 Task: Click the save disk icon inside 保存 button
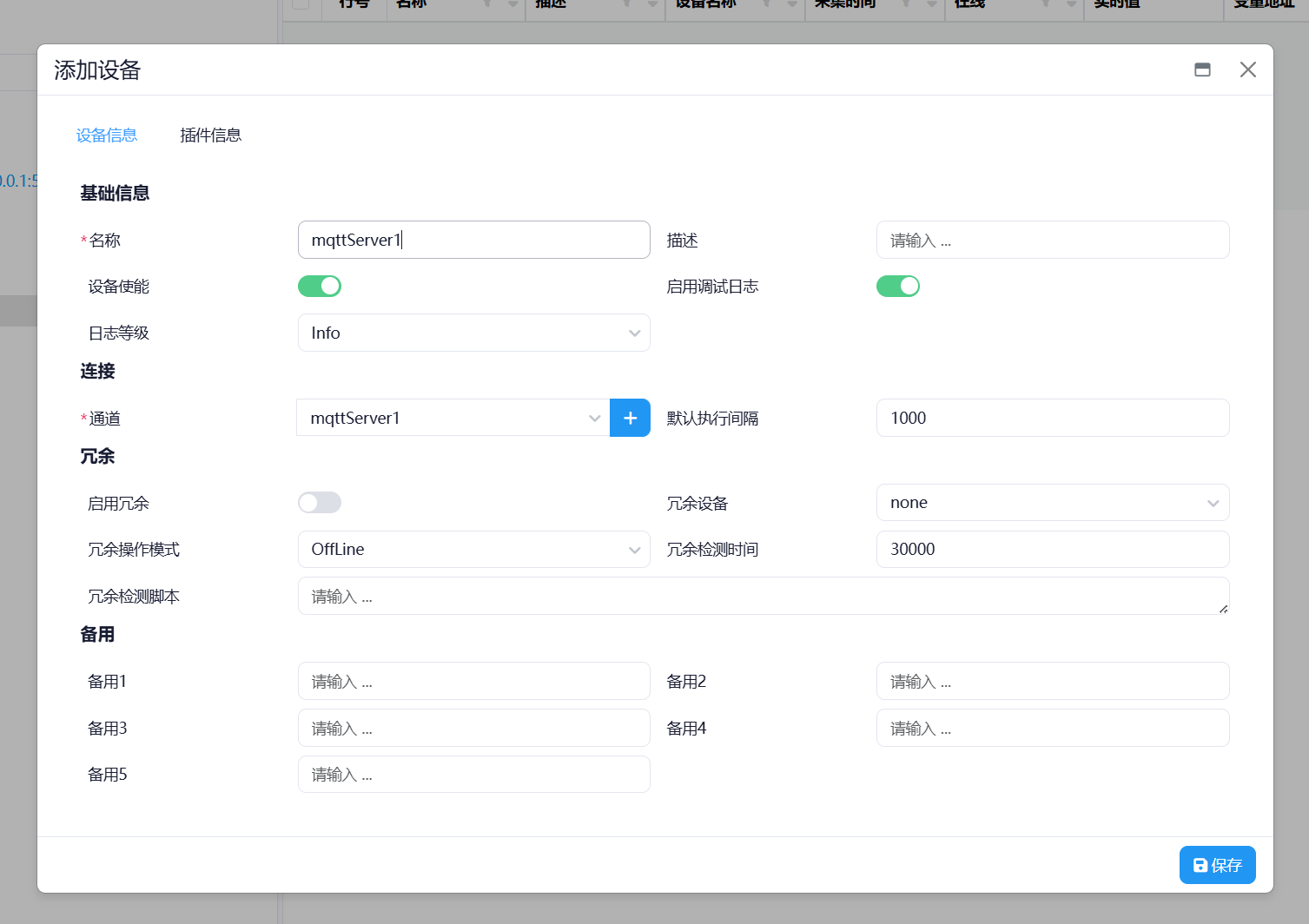pos(1200,865)
